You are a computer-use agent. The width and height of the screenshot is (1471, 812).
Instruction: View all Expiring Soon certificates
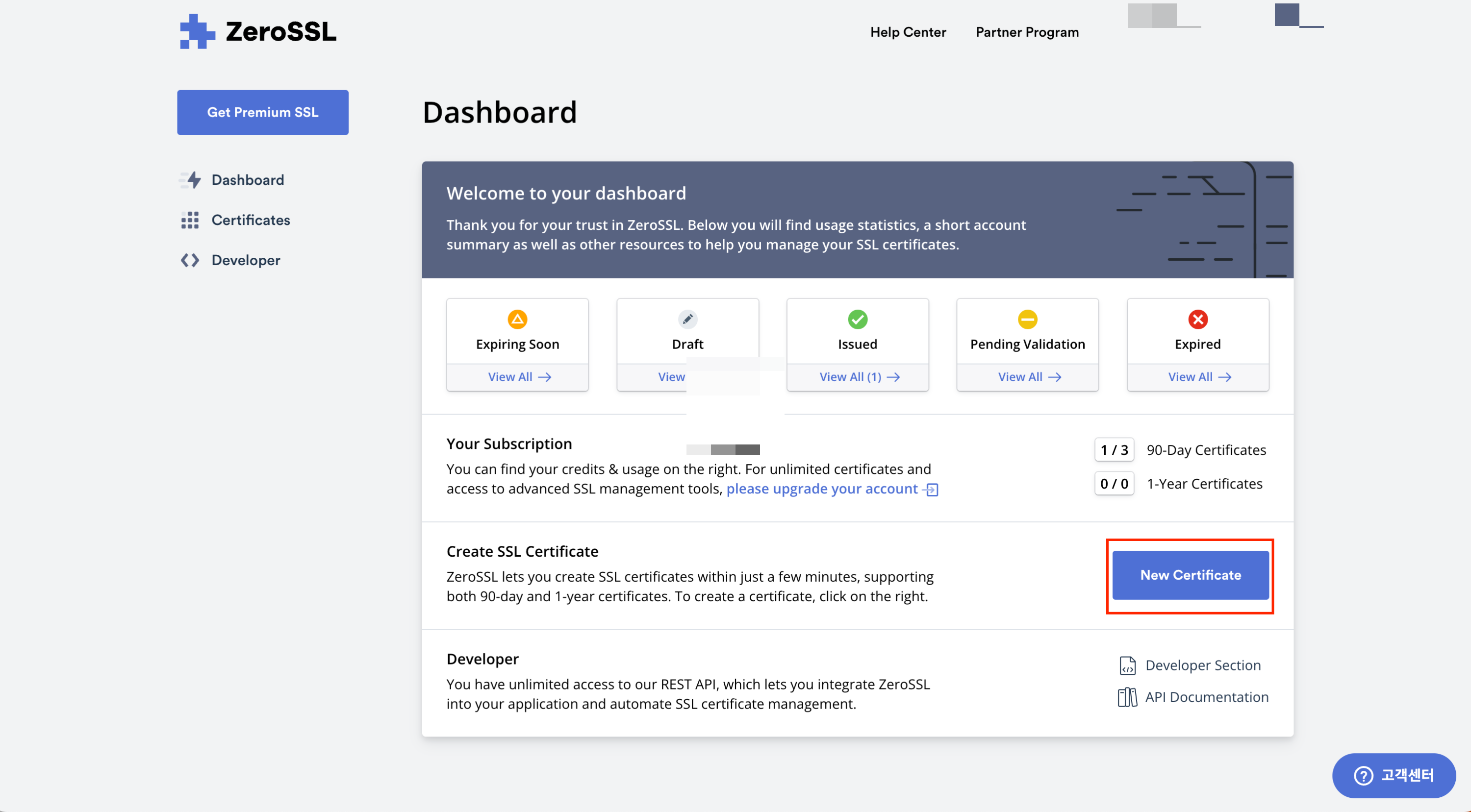tap(518, 377)
